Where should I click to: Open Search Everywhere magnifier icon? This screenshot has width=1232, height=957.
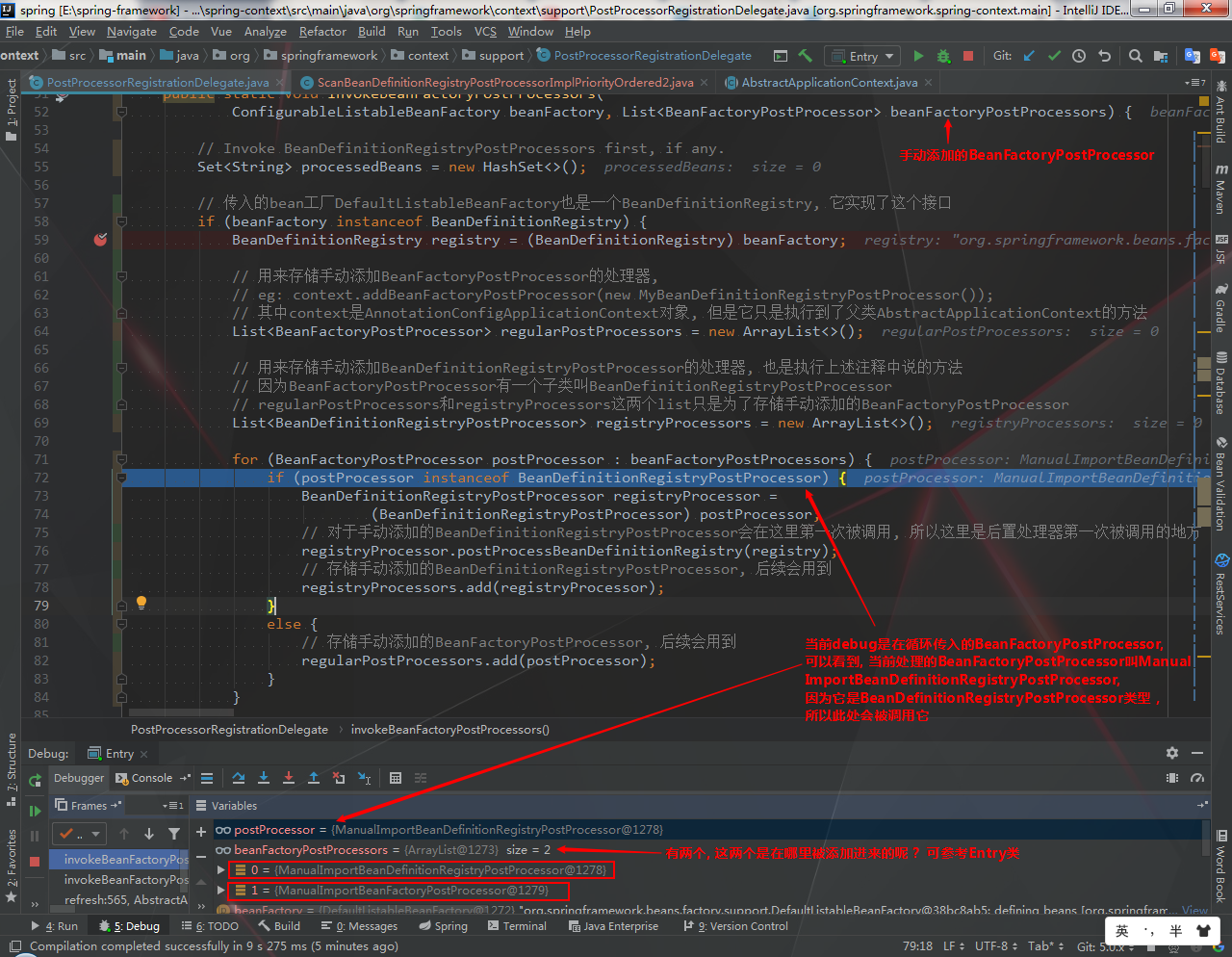pyautogui.click(x=1136, y=56)
